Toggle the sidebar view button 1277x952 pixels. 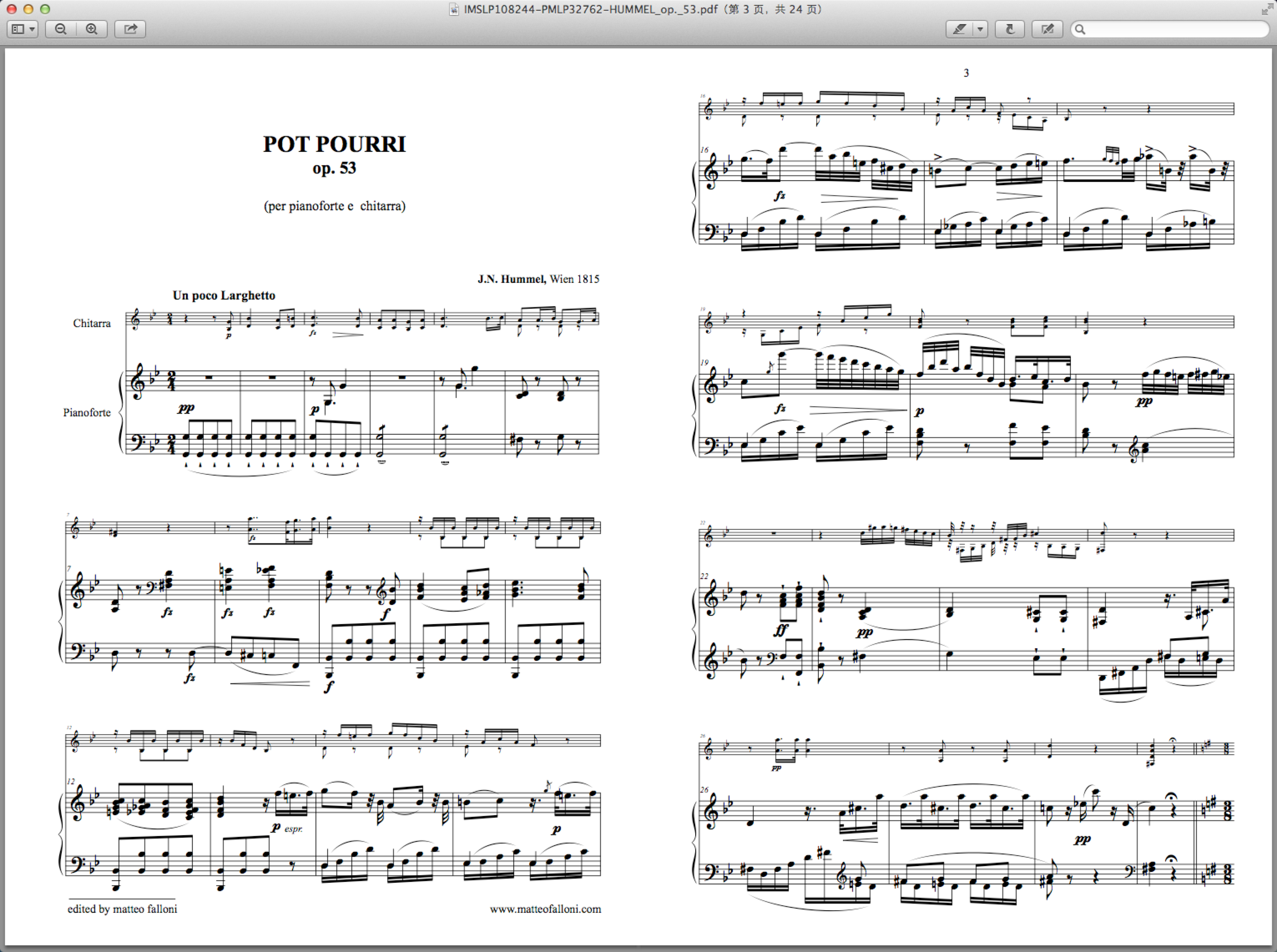[18, 29]
